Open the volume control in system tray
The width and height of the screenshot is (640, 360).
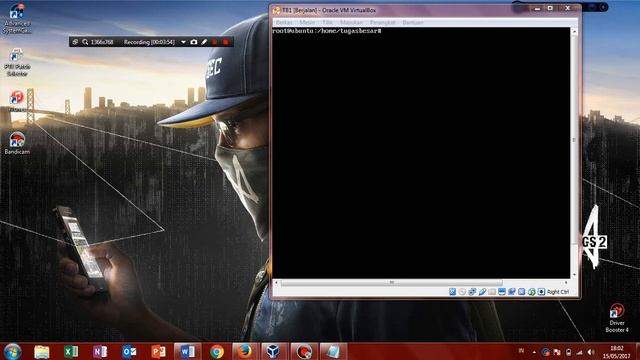point(591,352)
